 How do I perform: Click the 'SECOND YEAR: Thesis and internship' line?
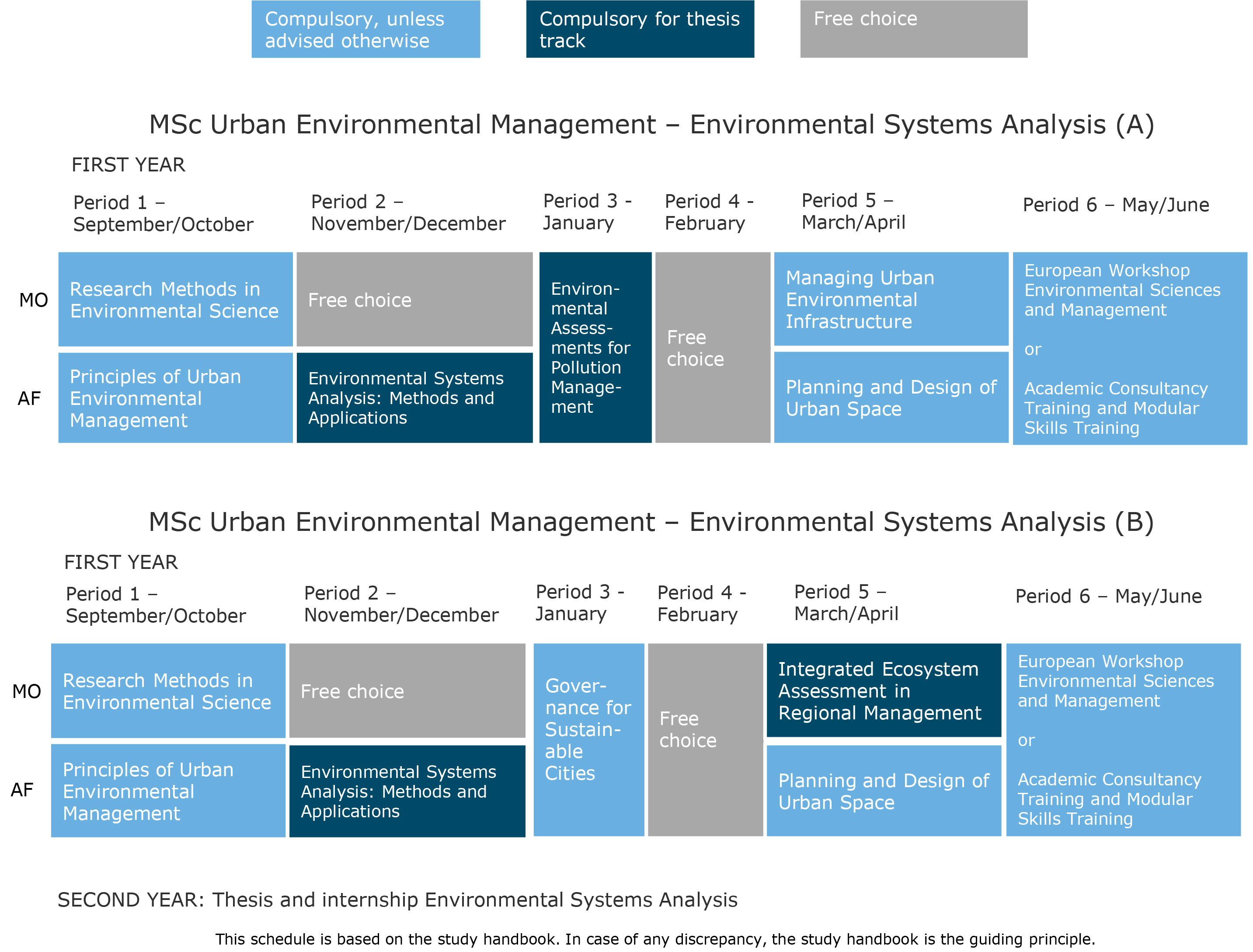[x=397, y=900]
